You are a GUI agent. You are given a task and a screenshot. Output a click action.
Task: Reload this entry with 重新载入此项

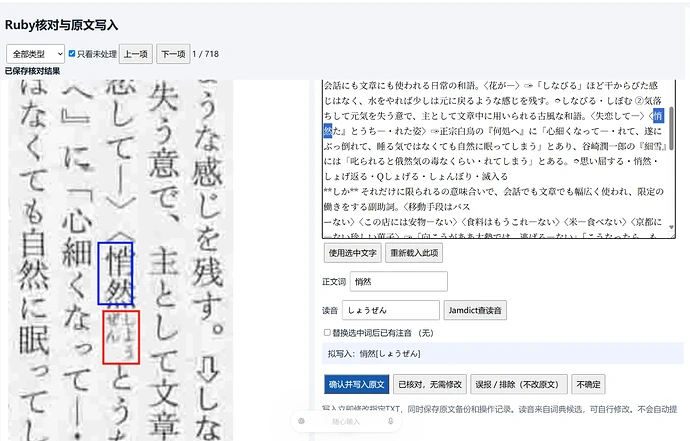click(414, 253)
